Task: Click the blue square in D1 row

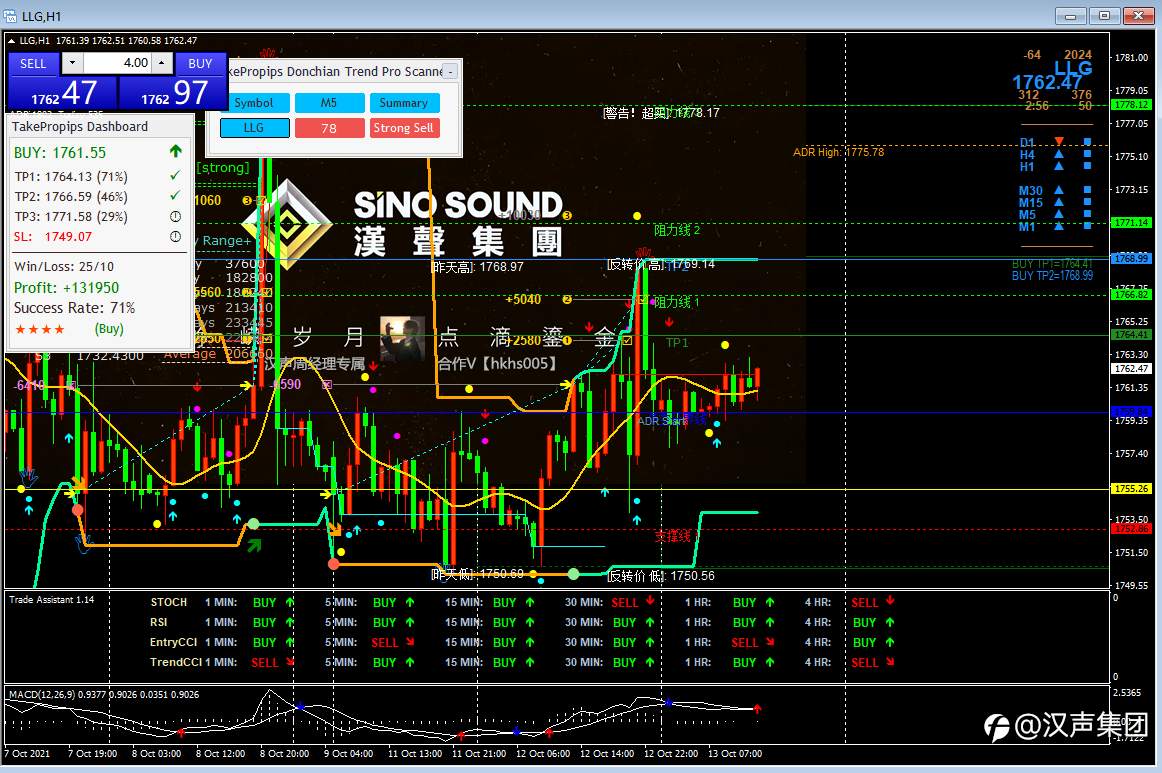Action: pos(1087,142)
